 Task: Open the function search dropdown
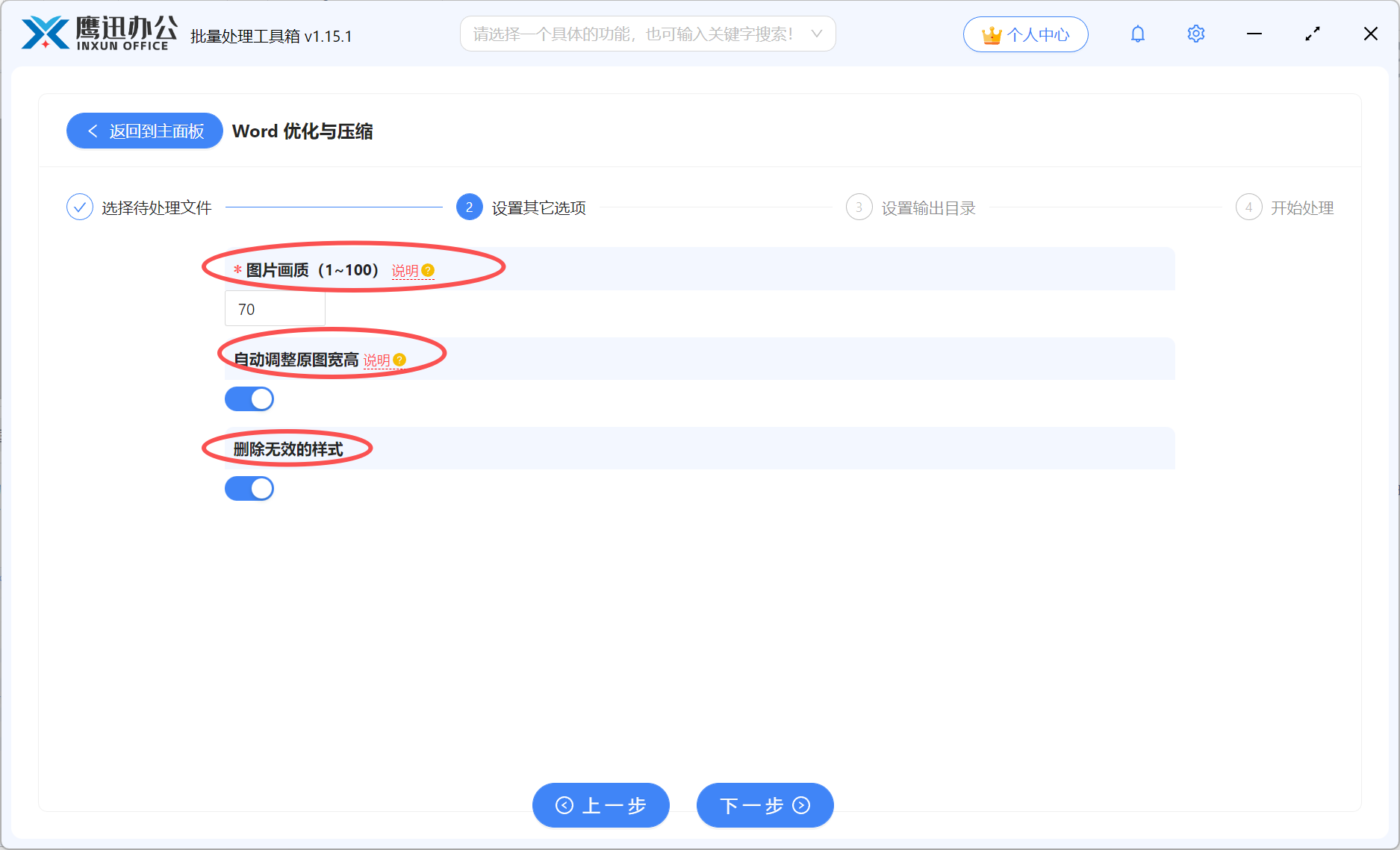tap(647, 34)
